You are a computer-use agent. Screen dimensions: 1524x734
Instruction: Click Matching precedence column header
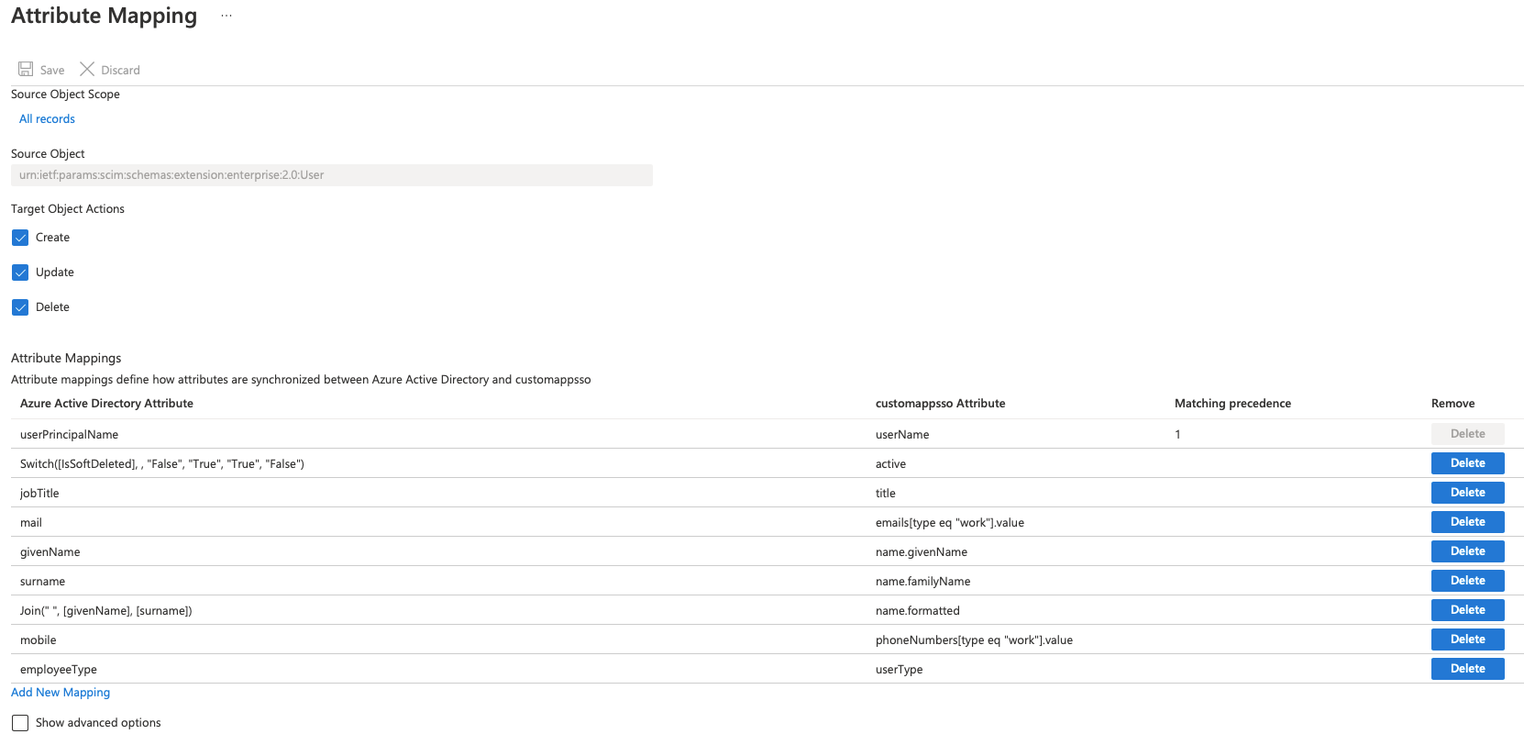tap(1232, 403)
